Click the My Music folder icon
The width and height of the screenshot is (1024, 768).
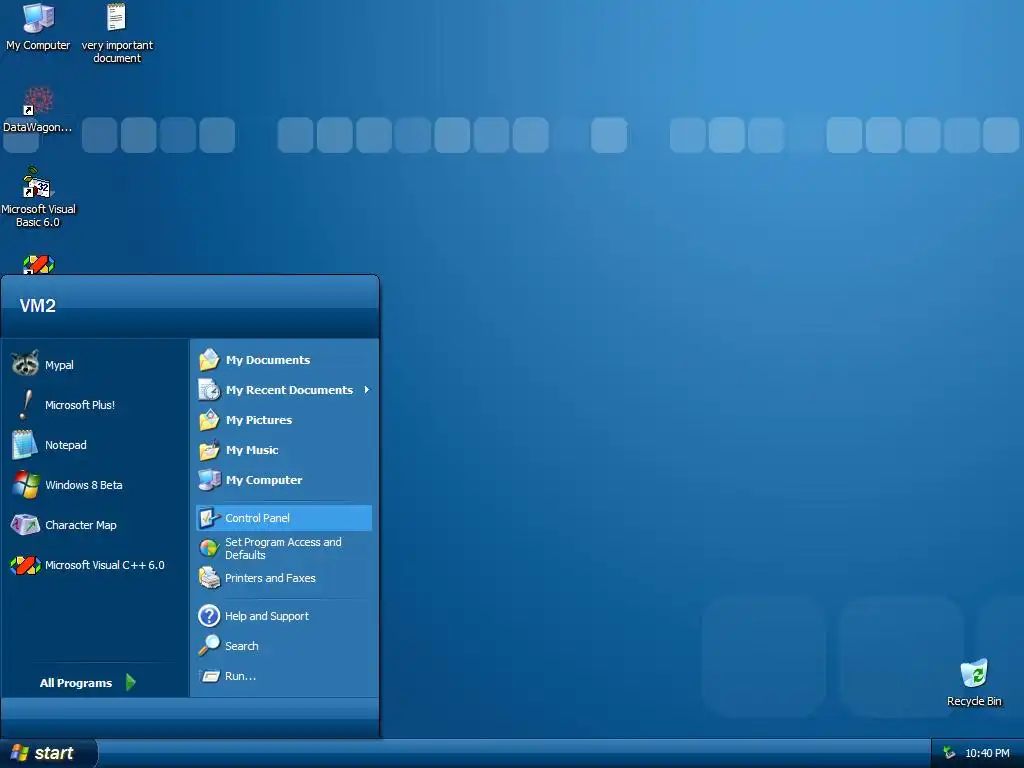[x=209, y=450]
